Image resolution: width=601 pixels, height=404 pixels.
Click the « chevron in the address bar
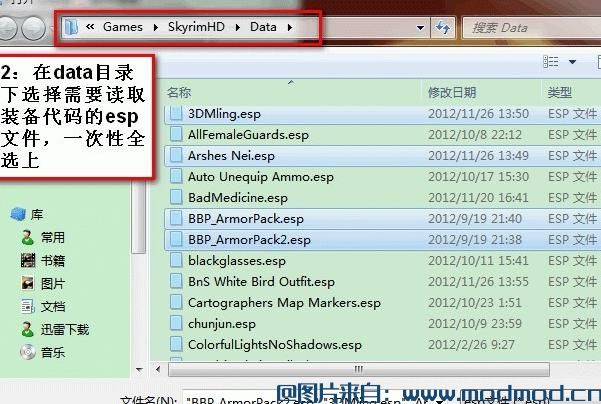(x=90, y=27)
